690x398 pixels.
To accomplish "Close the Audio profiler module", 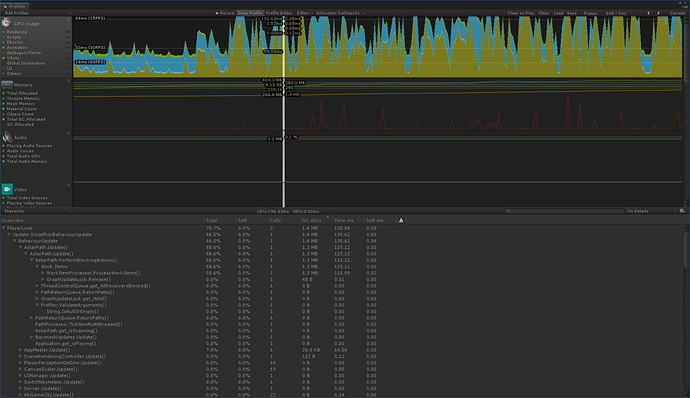I will point(69,133).
